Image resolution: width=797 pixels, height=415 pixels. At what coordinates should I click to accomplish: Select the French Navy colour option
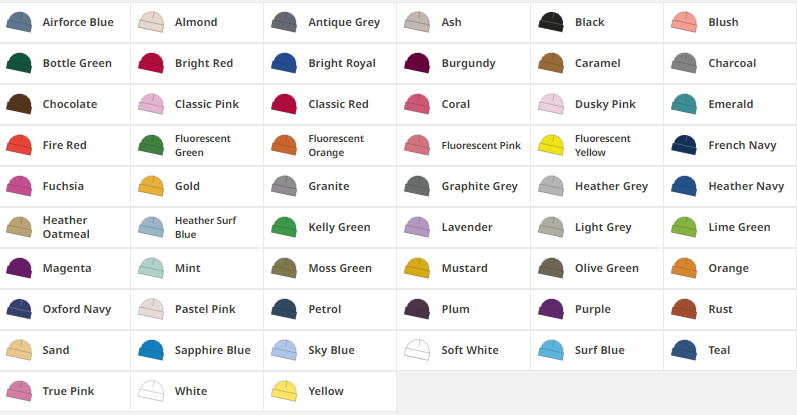730,145
